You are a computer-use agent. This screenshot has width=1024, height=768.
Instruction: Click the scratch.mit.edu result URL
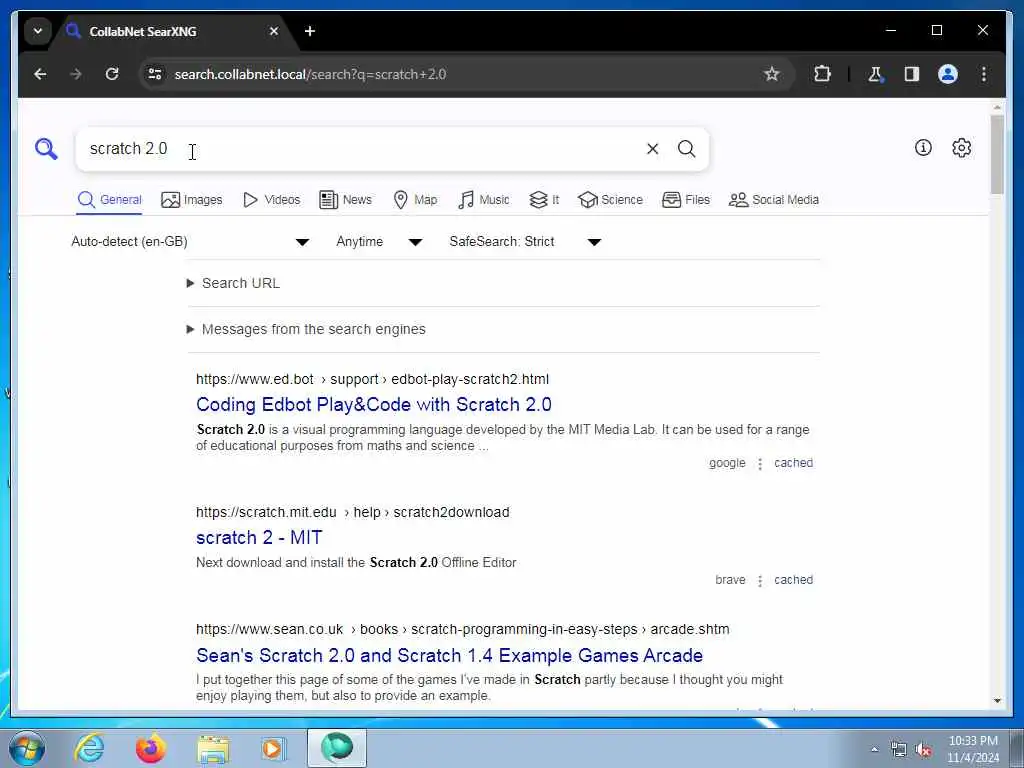[353, 513]
